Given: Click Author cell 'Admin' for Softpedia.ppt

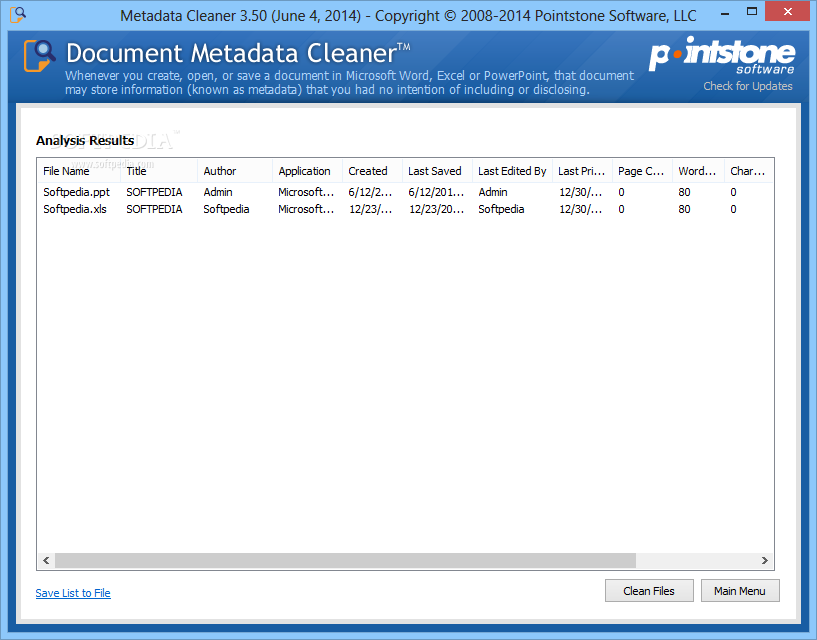Looking at the screenshot, I should click(x=218, y=192).
